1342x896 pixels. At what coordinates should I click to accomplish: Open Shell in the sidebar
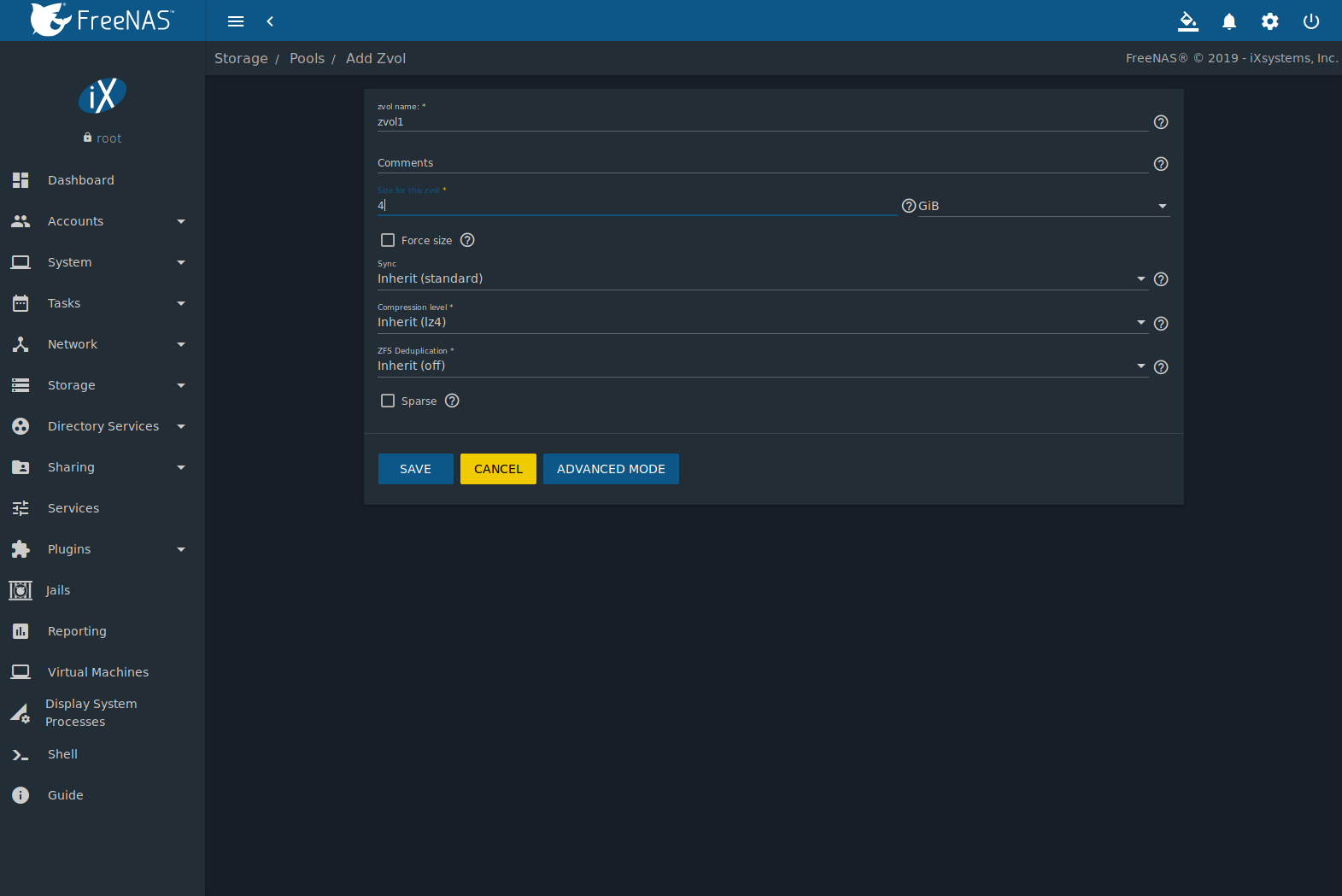pos(103,754)
